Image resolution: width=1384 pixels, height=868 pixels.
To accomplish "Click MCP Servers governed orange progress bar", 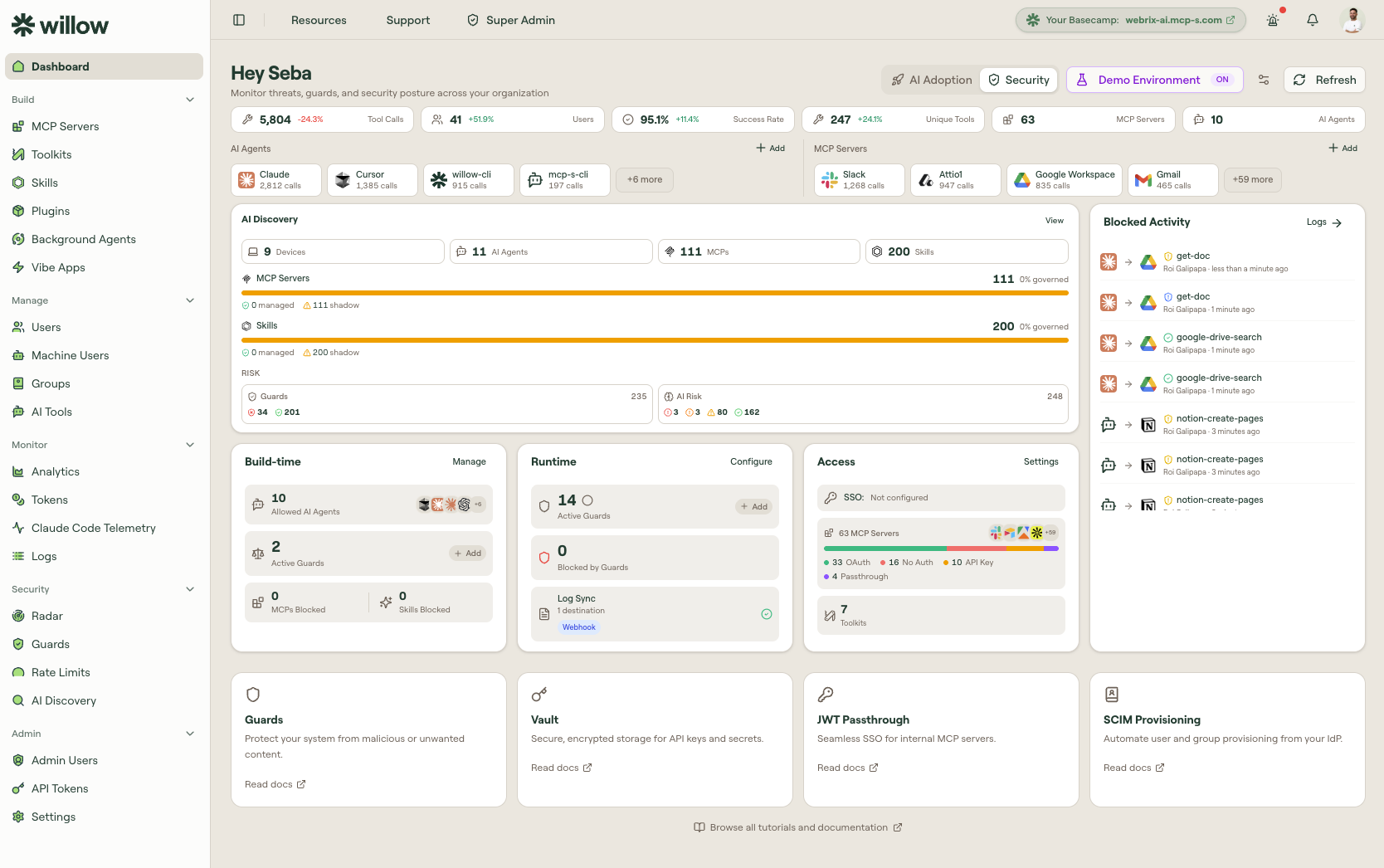I will pos(655,293).
